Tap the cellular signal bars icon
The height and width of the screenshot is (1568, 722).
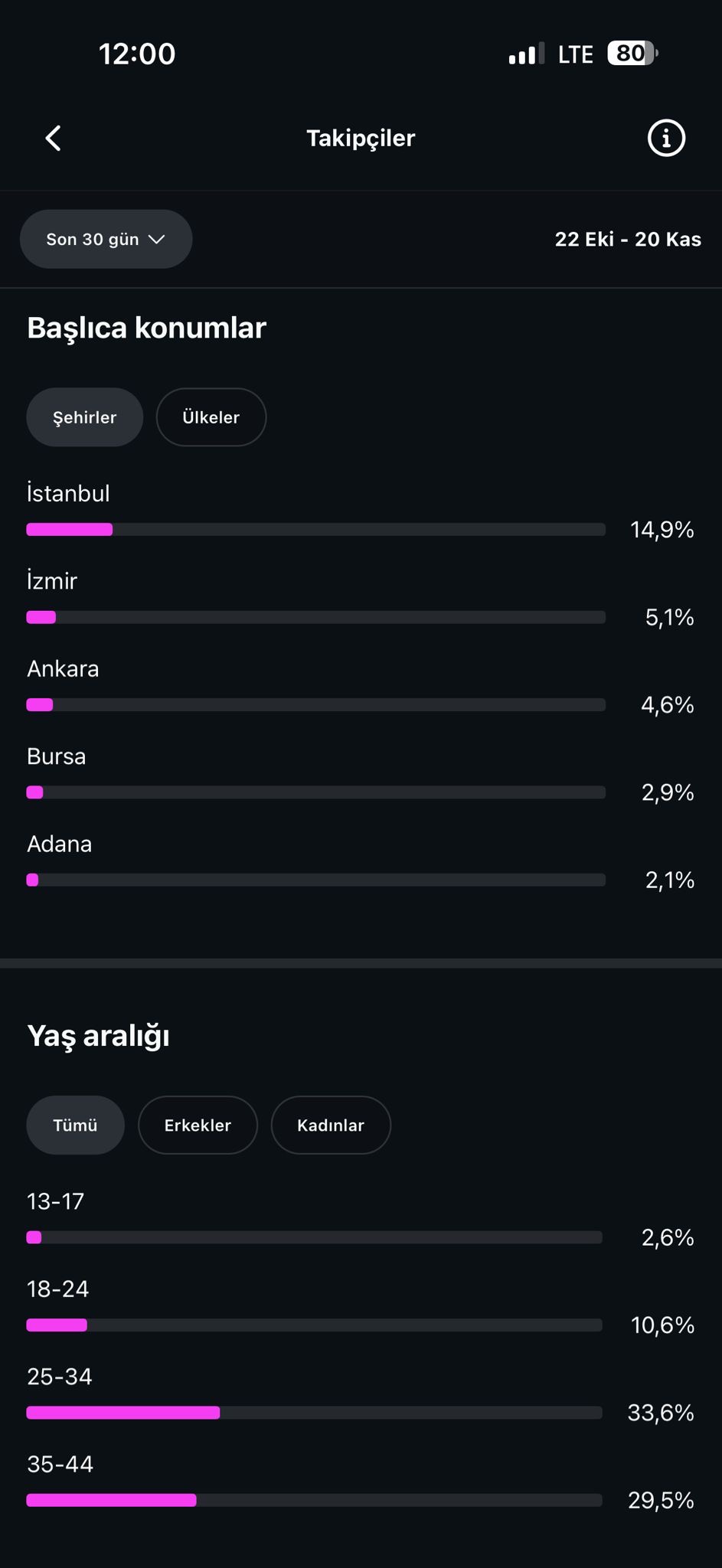click(526, 54)
